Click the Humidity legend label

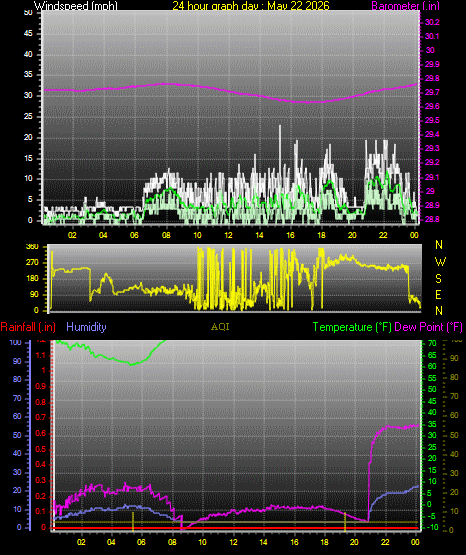[86, 327]
